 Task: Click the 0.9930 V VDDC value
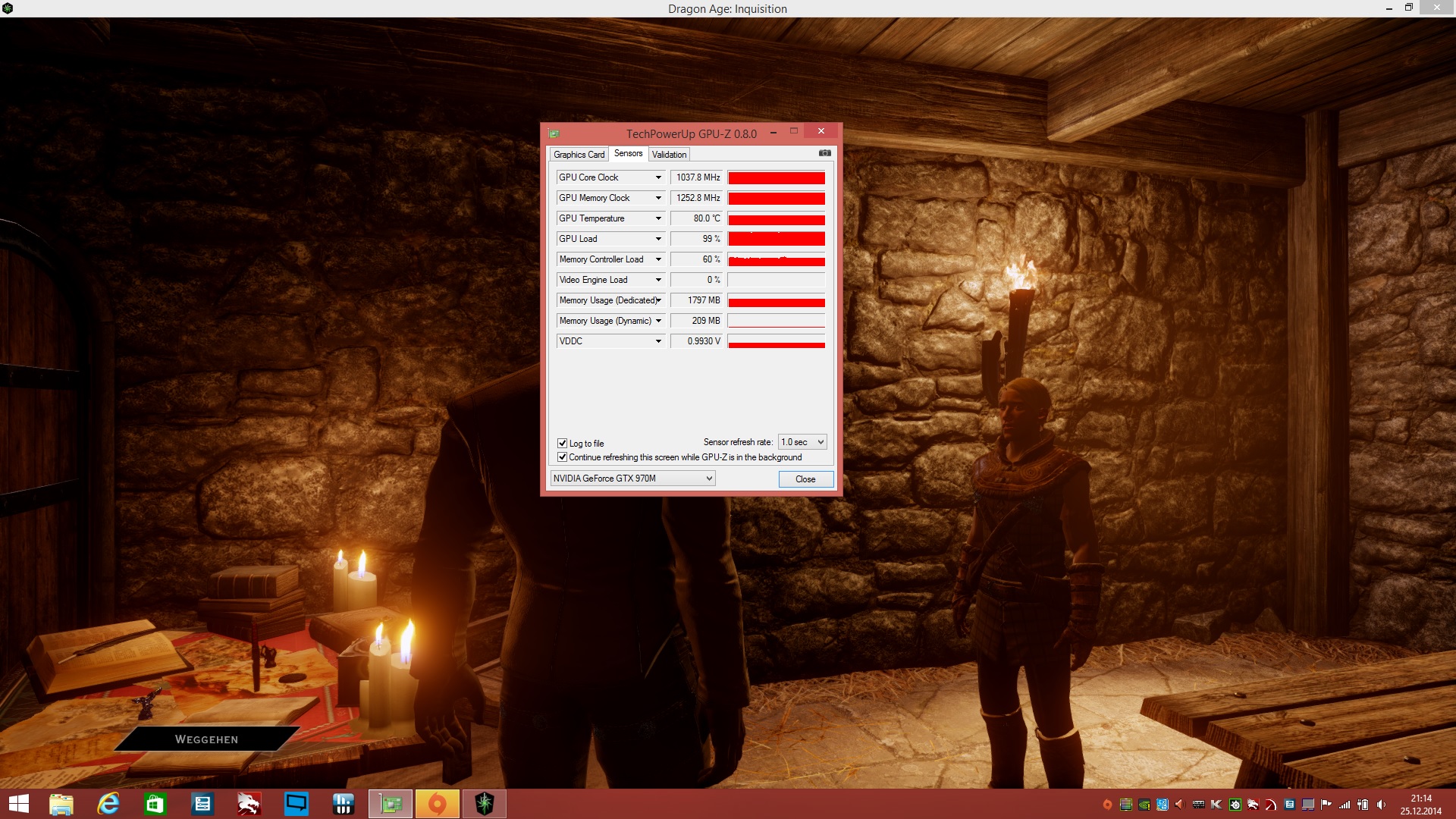click(x=696, y=340)
